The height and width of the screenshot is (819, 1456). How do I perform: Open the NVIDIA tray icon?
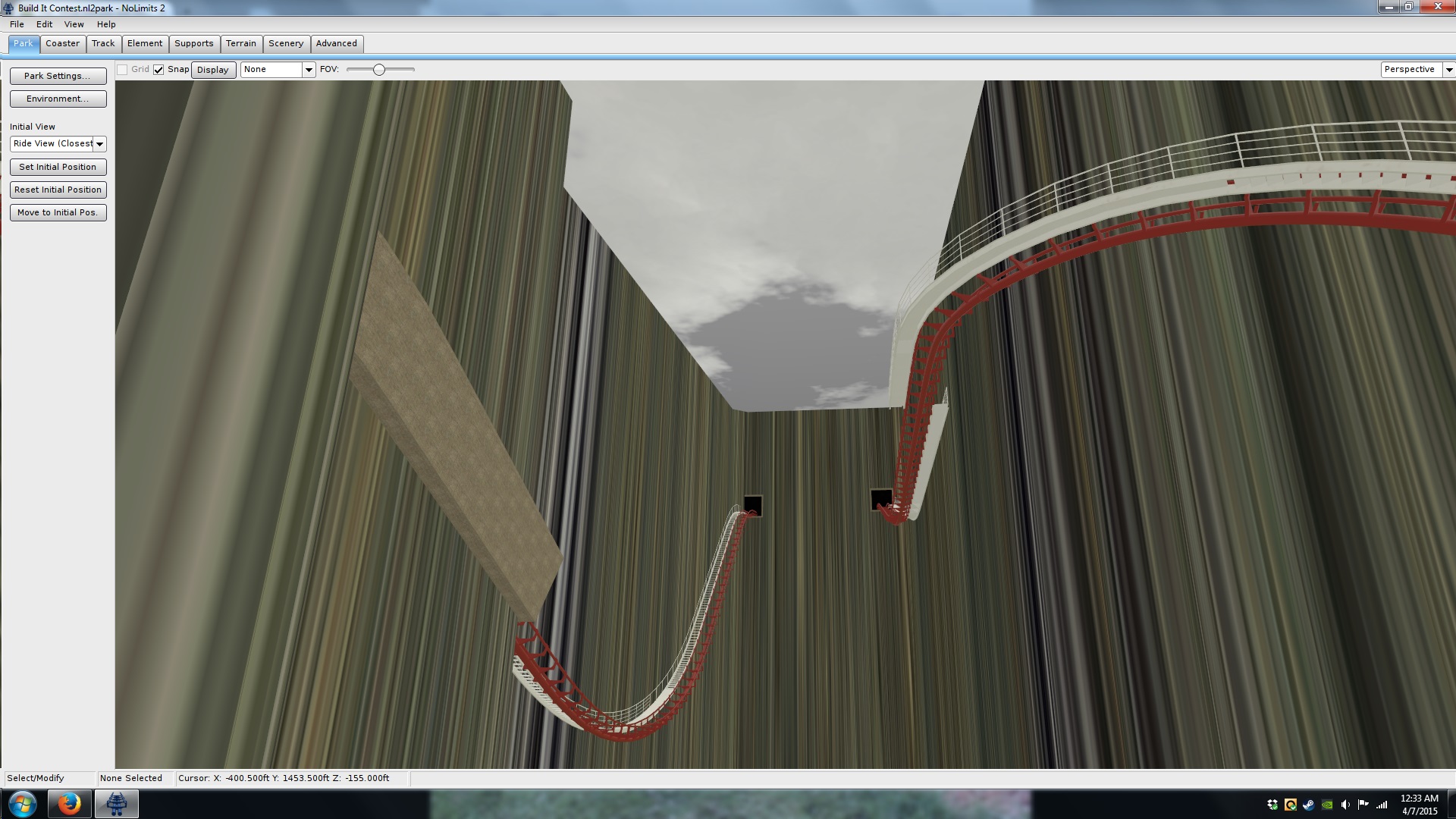(x=1327, y=805)
